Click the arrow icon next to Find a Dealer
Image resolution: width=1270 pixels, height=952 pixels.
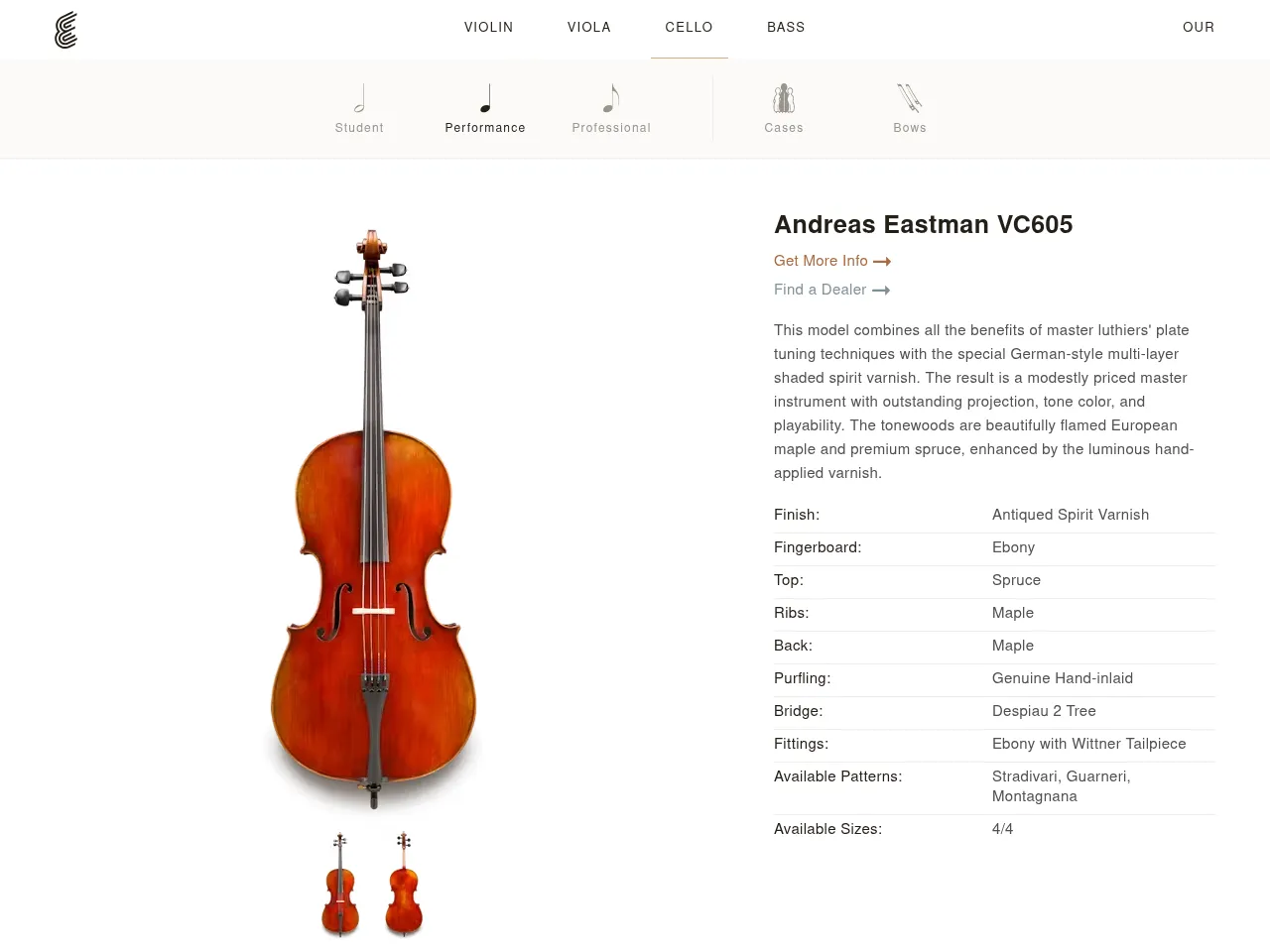880,290
